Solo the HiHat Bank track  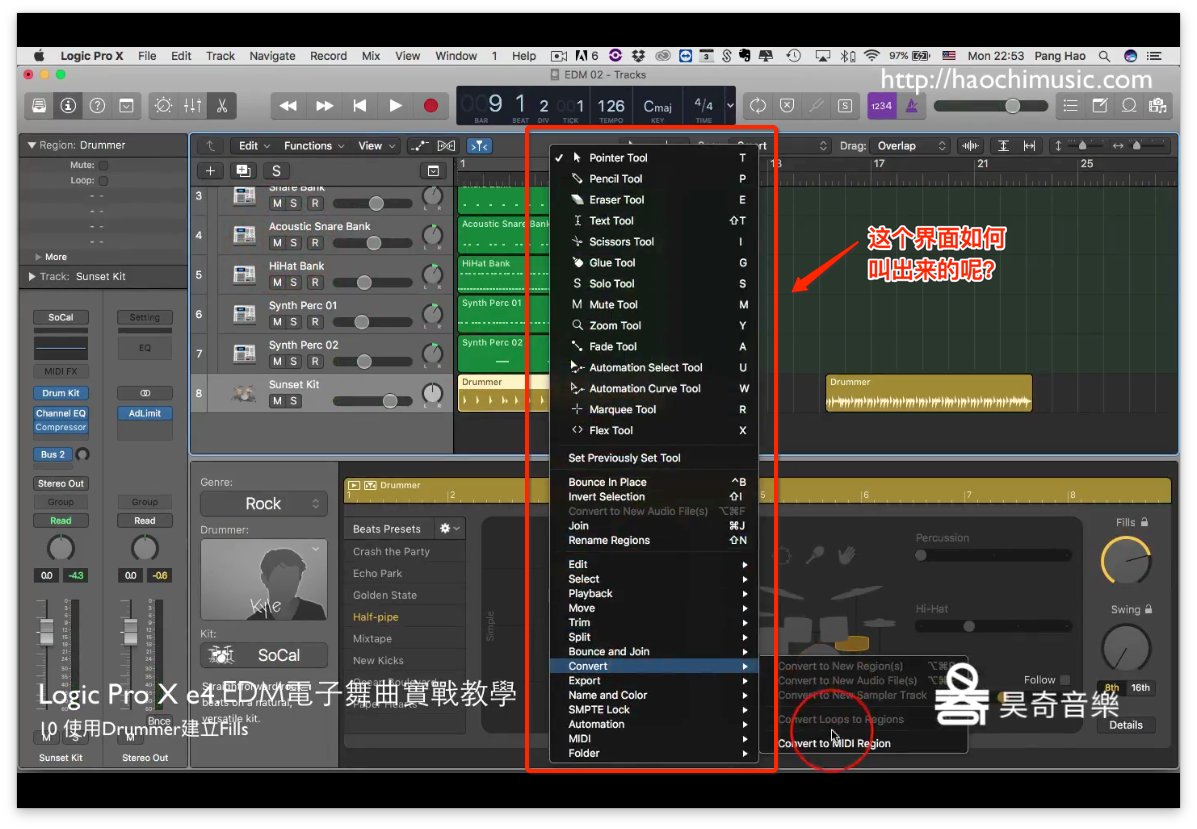(294, 282)
